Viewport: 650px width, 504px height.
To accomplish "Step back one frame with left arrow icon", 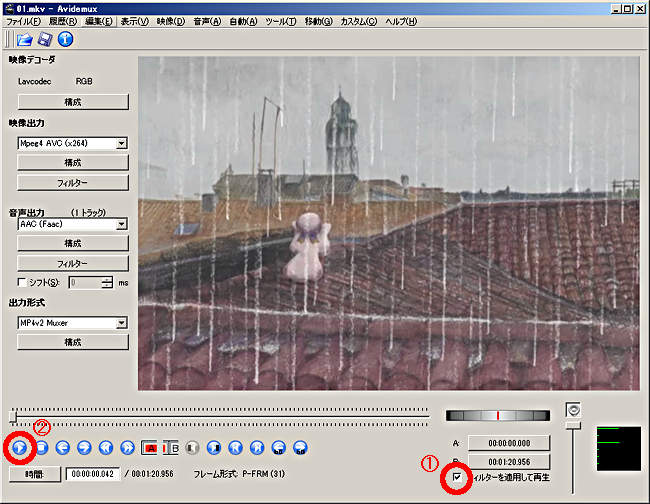I will [63, 448].
